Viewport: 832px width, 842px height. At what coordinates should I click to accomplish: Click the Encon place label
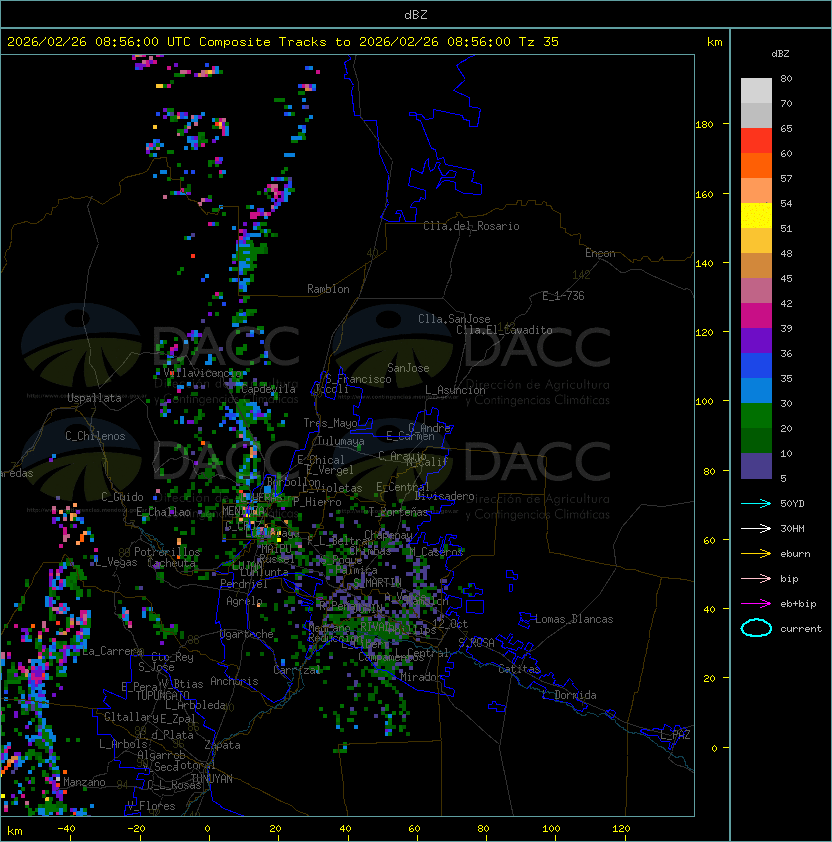(600, 253)
